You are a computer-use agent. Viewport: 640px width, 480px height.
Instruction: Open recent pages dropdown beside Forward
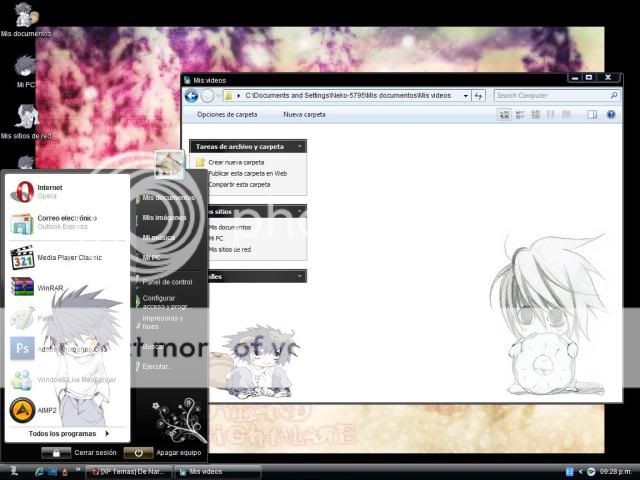click(x=218, y=96)
